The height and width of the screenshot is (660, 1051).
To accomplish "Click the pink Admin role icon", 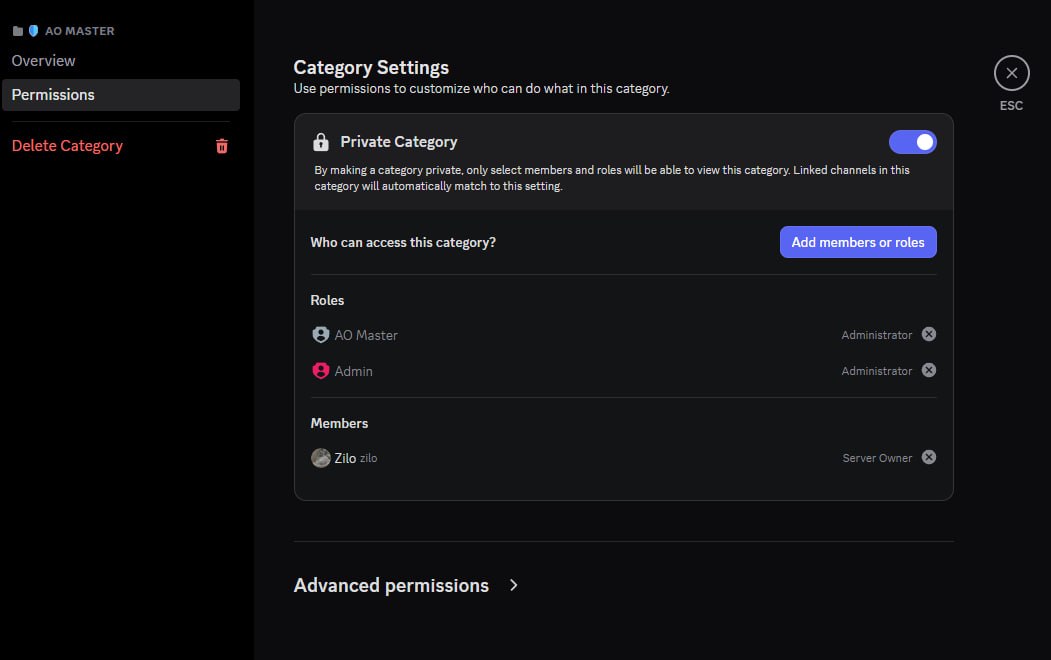I will (x=320, y=371).
